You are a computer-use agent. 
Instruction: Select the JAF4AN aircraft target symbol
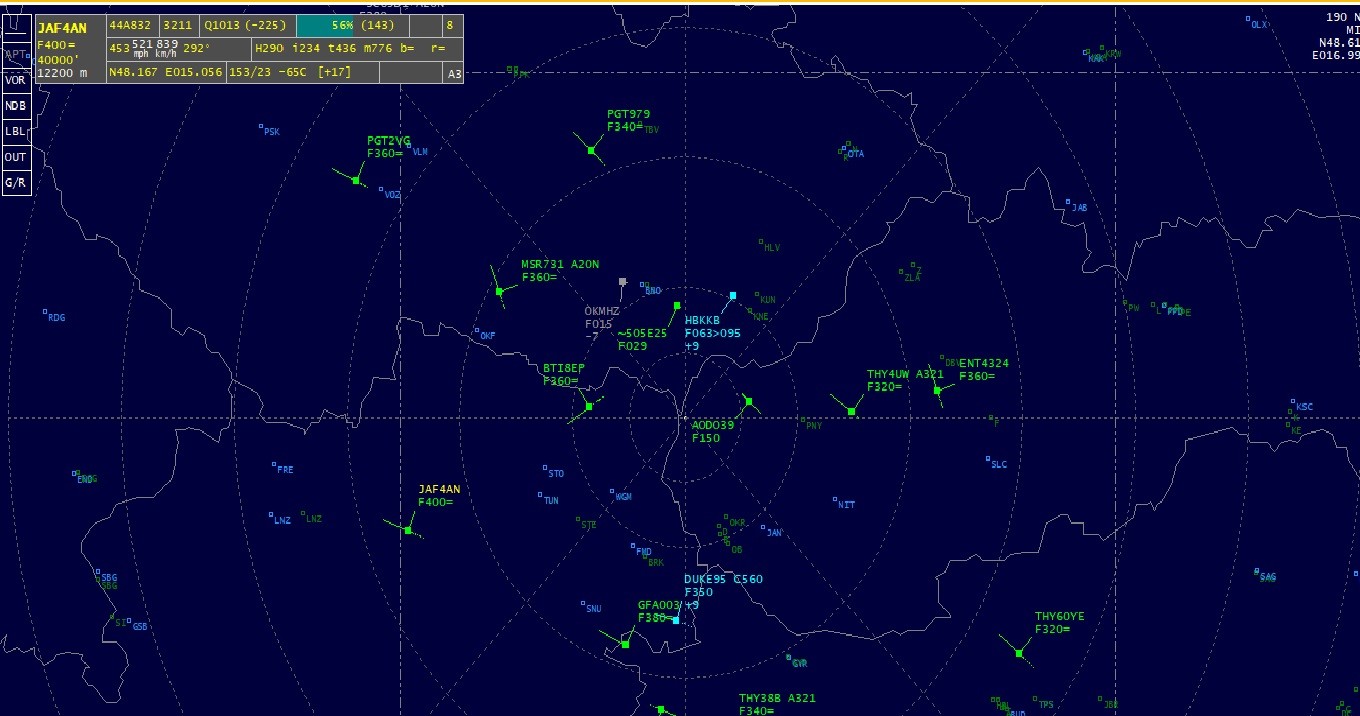coord(408,530)
